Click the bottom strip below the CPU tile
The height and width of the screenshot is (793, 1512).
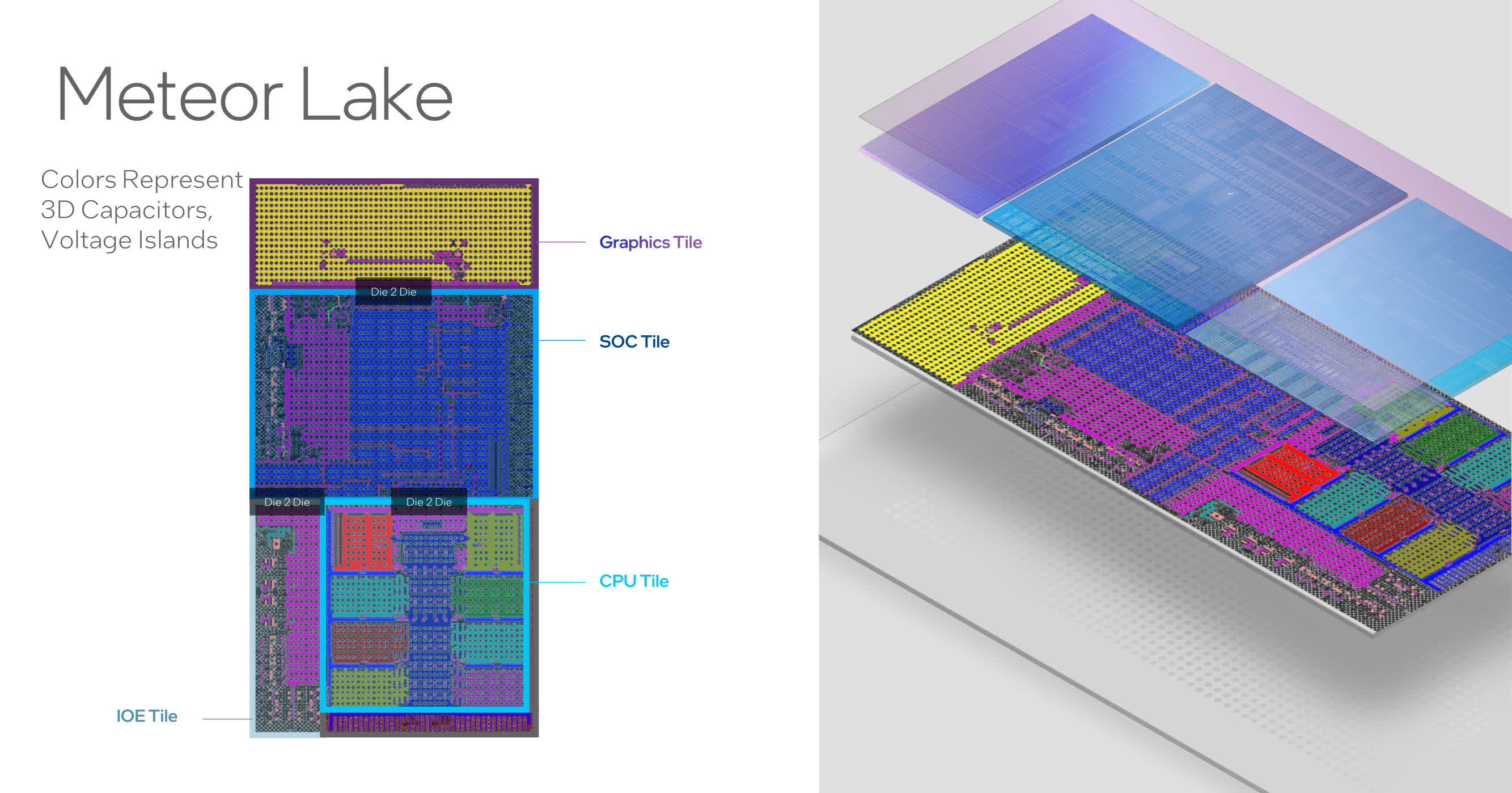[x=429, y=724]
